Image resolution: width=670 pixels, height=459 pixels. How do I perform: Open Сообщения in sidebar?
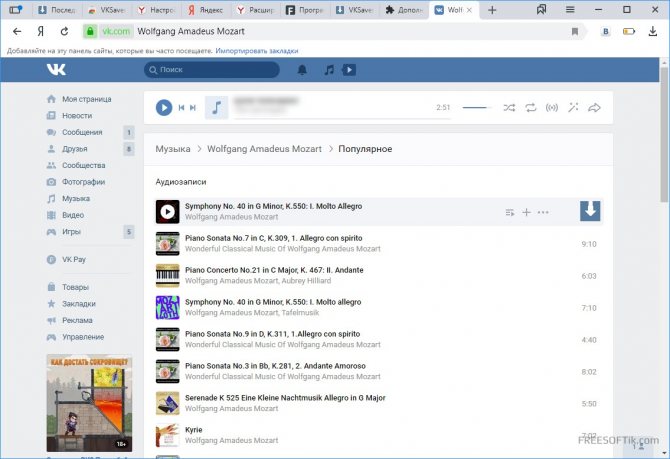point(82,132)
